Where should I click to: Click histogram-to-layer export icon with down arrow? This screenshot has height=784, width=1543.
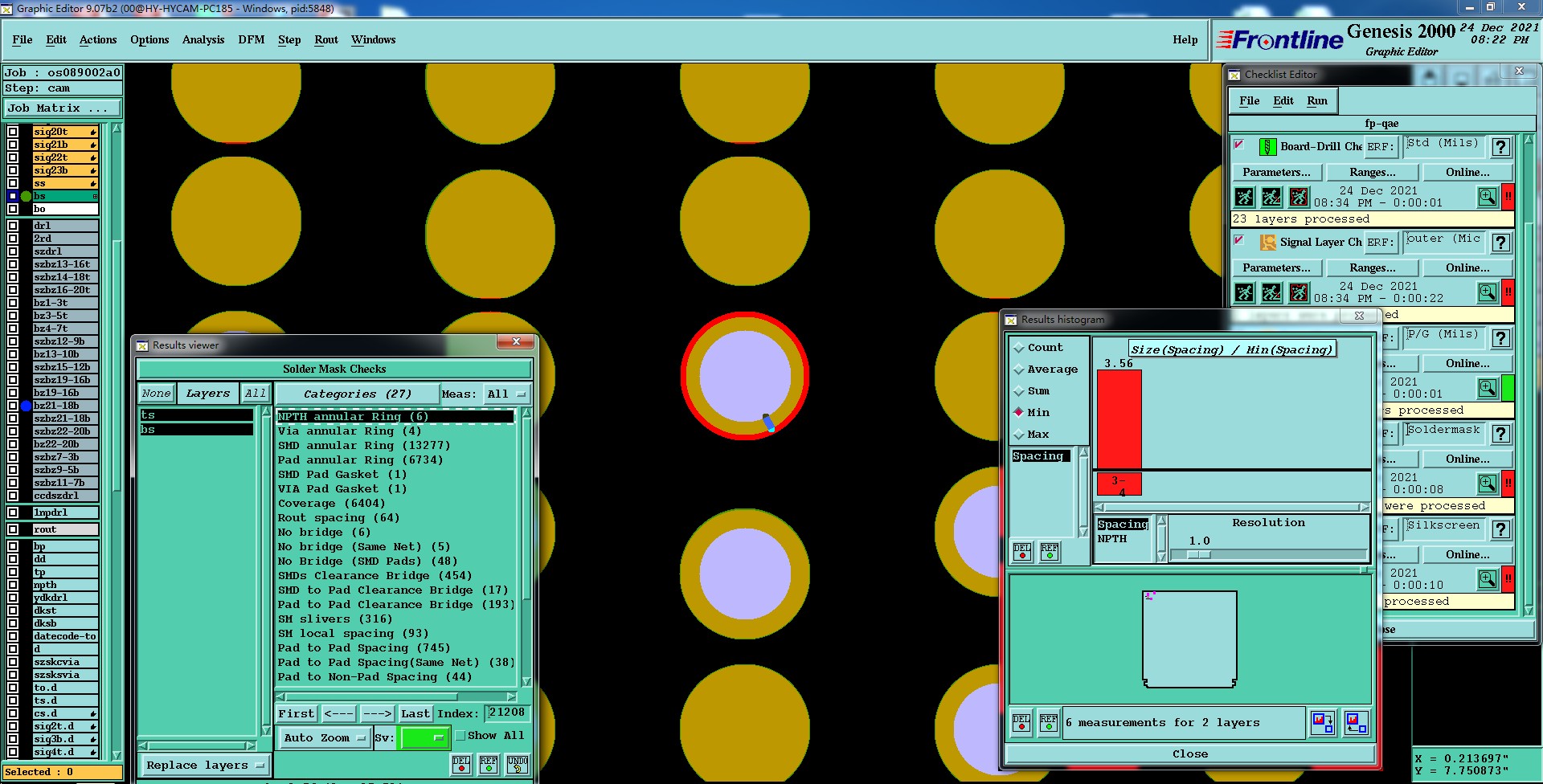click(x=1323, y=723)
